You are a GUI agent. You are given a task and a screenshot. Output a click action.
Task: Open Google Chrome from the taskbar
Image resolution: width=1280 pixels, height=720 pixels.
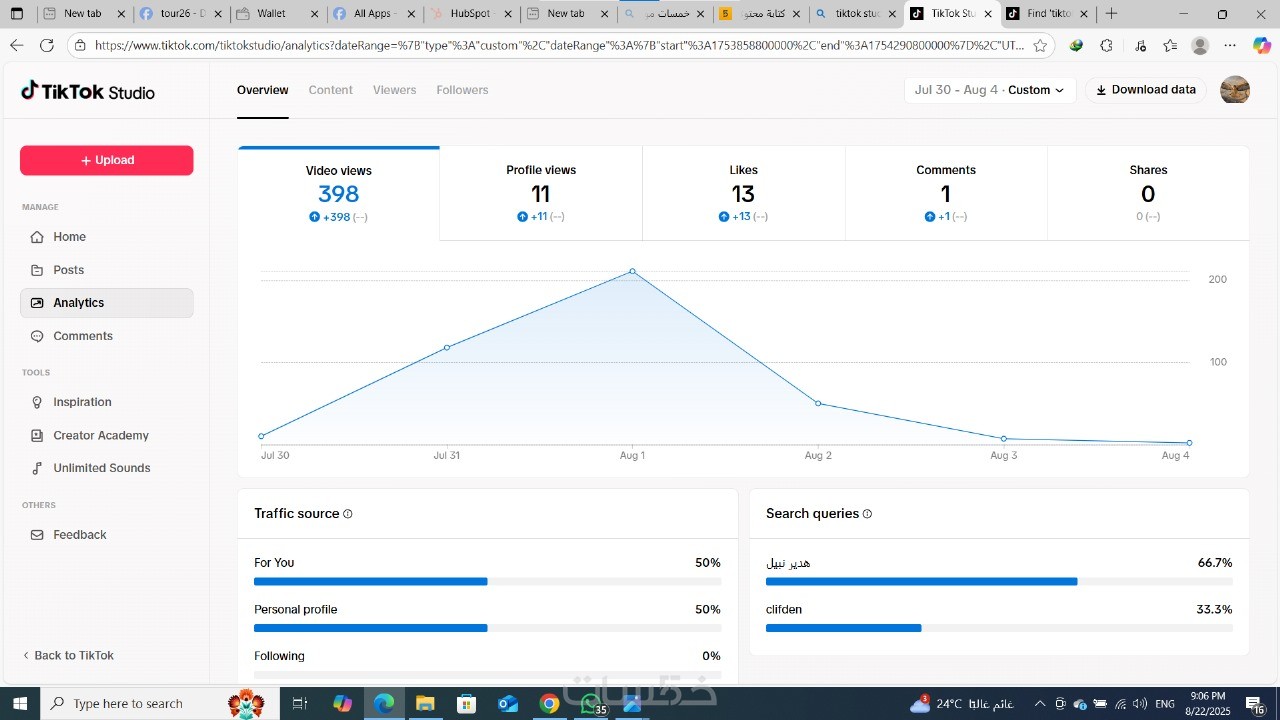(549, 704)
